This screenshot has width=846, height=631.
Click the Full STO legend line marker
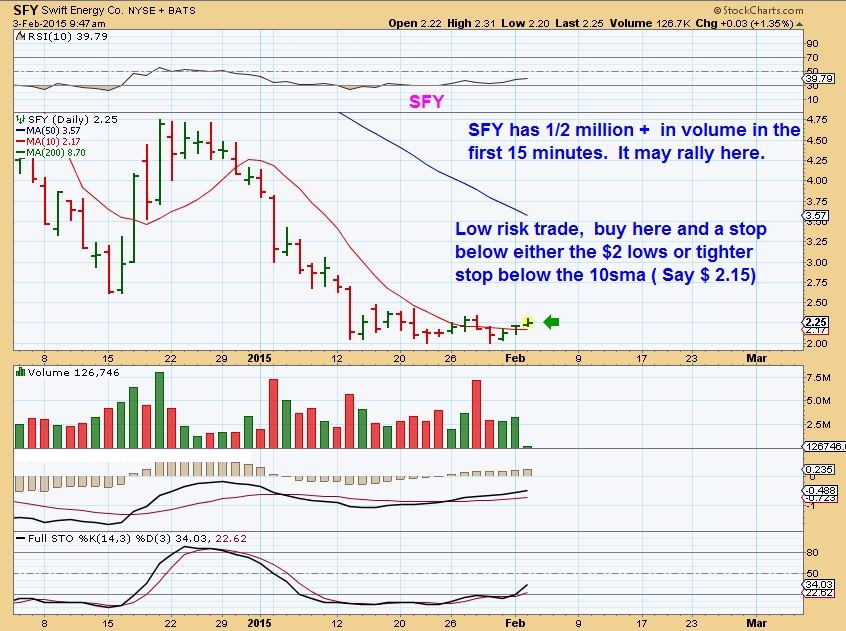point(21,538)
